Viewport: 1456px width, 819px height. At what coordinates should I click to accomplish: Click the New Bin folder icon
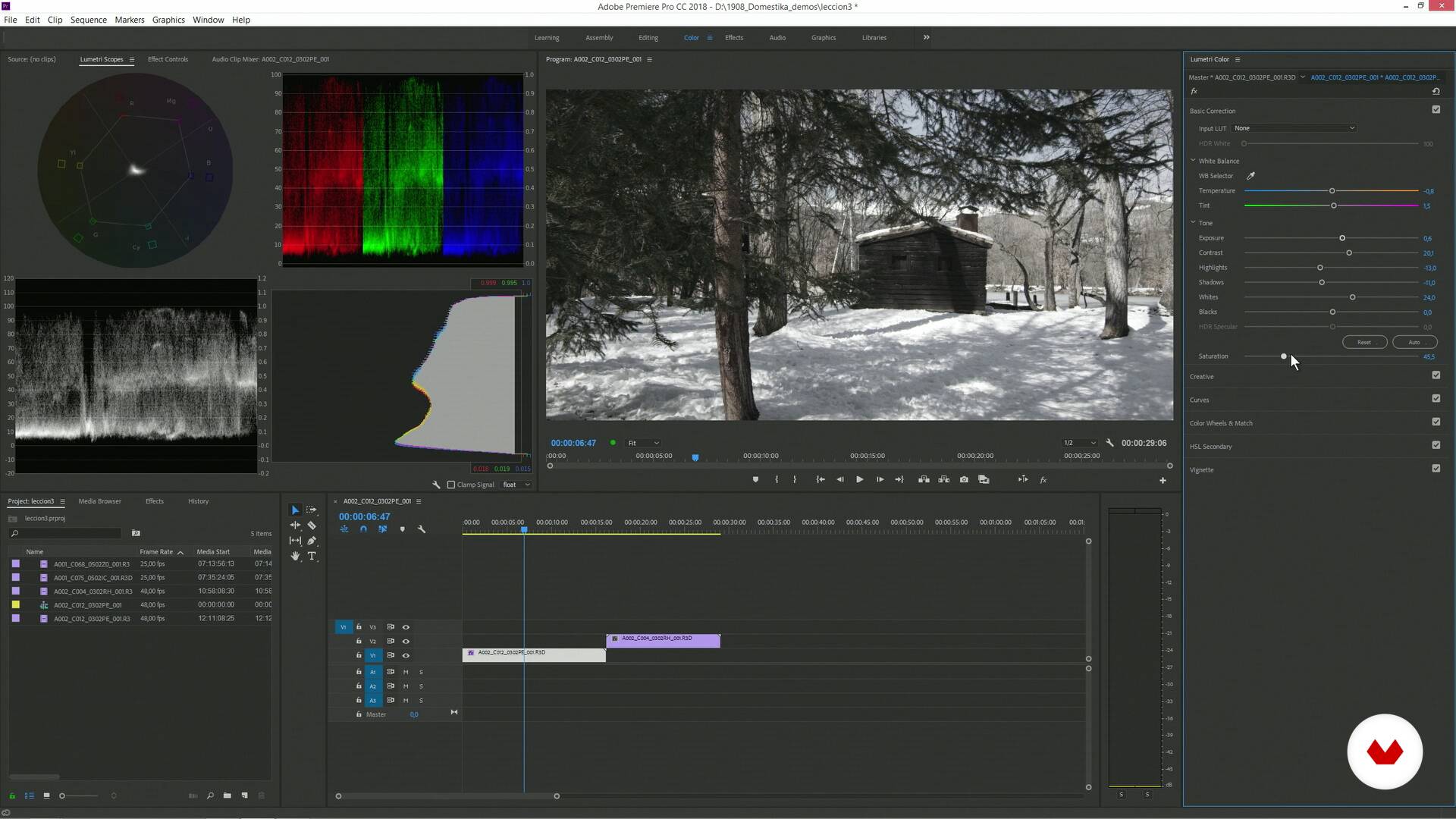tap(227, 795)
